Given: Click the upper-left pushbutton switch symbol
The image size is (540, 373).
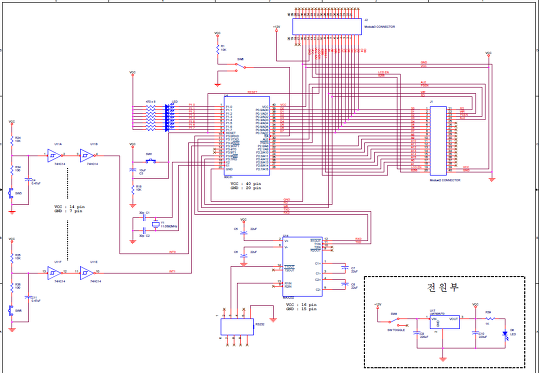Looking at the screenshot, I should pyautogui.click(x=10, y=193).
